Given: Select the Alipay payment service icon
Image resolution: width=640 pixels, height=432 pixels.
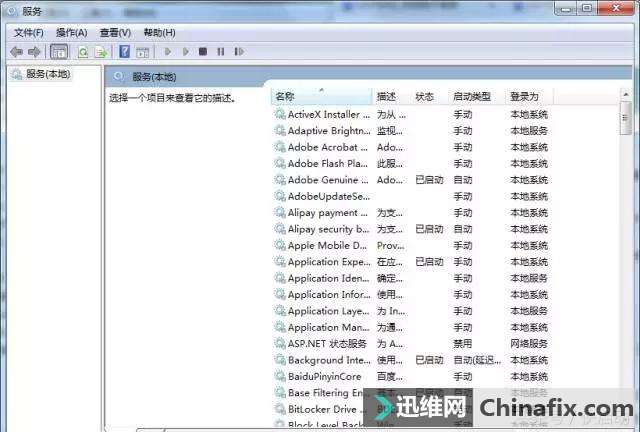Looking at the screenshot, I should click(x=280, y=213).
